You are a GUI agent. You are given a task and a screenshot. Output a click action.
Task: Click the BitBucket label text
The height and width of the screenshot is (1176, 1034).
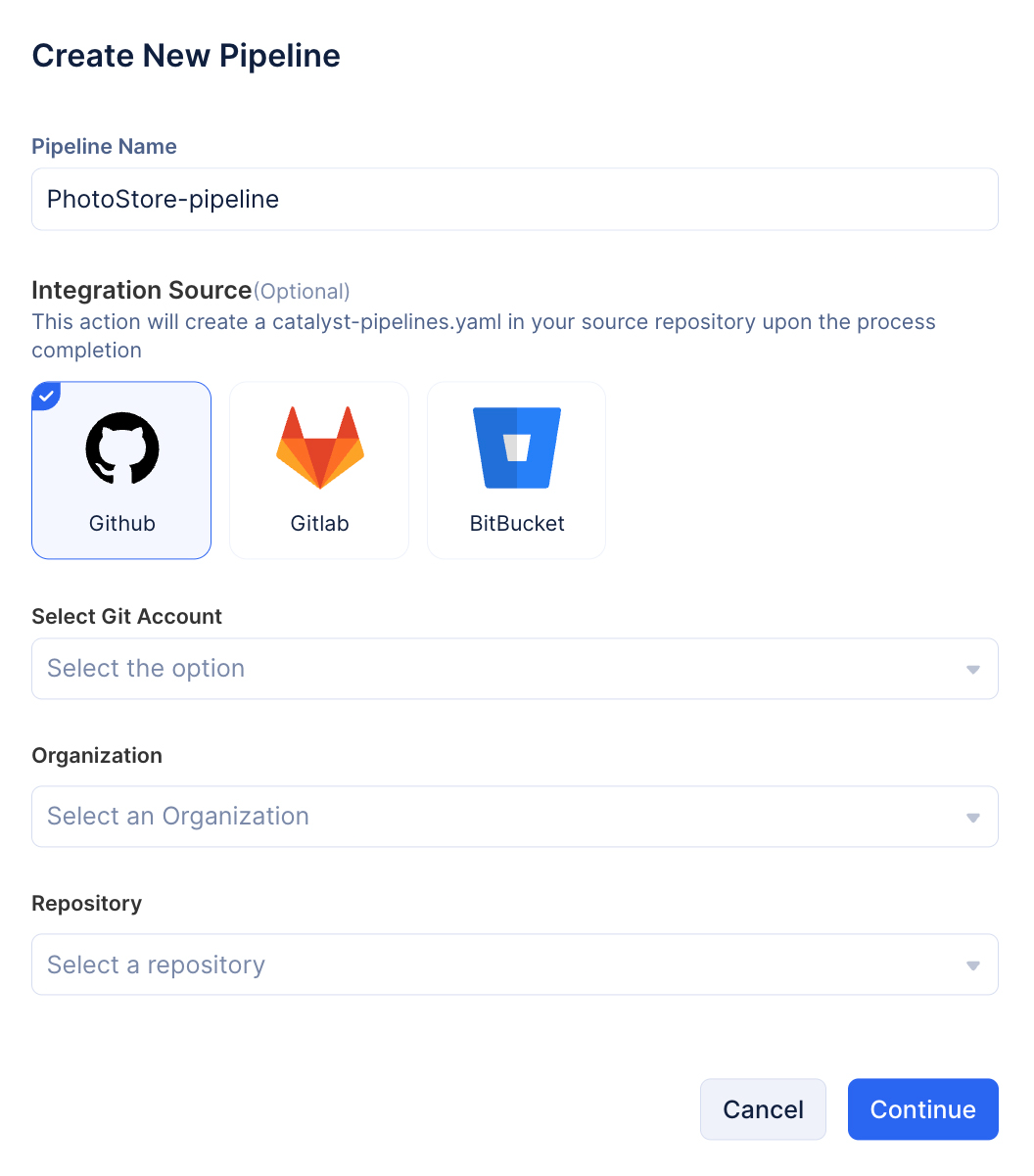point(517,523)
